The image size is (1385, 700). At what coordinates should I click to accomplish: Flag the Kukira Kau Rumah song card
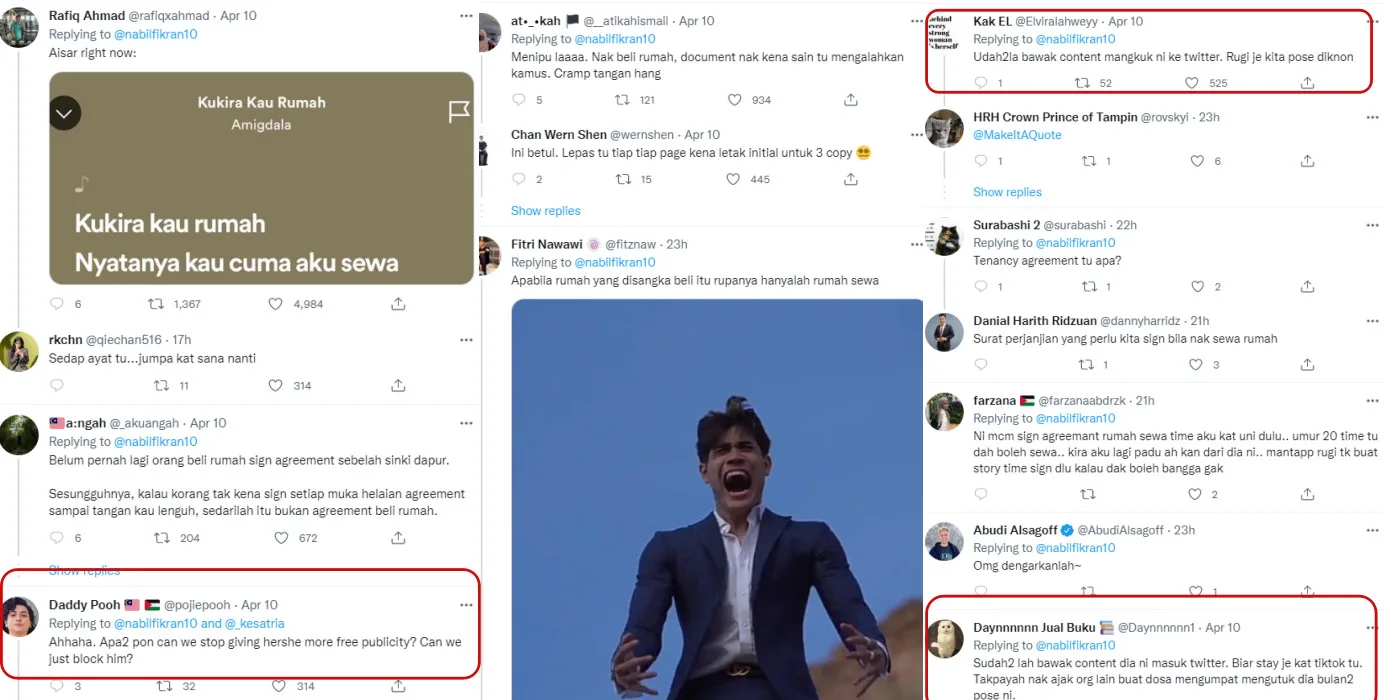(458, 112)
